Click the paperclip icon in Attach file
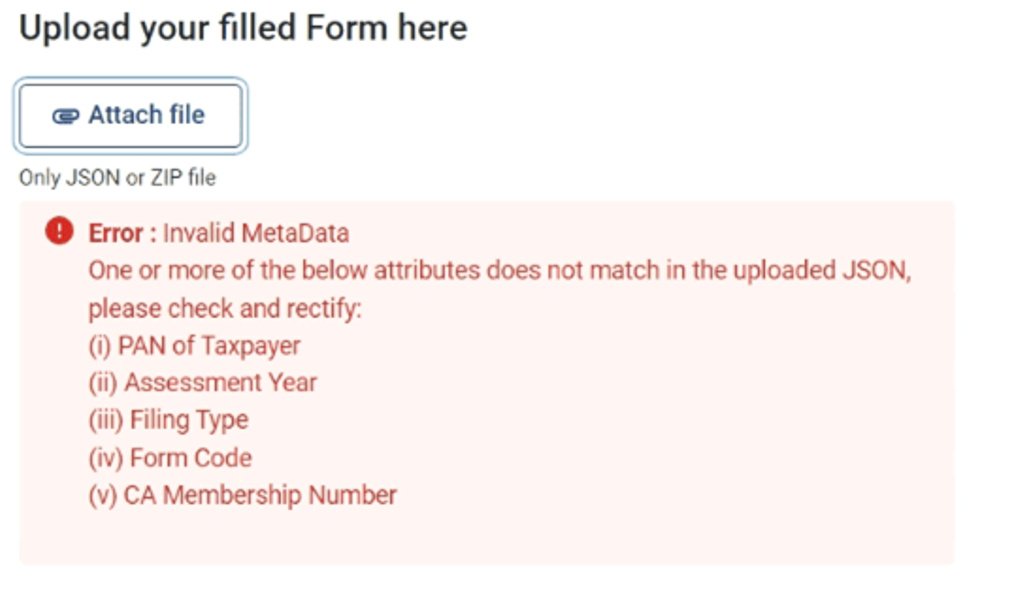The height and width of the screenshot is (598, 1034). click(66, 117)
